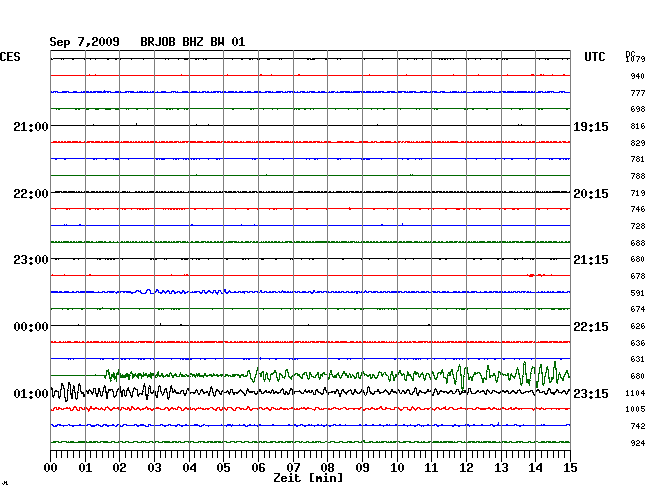This screenshot has height=494, width=650.
Task: Click x-axis minute label 02
Action: (119, 468)
